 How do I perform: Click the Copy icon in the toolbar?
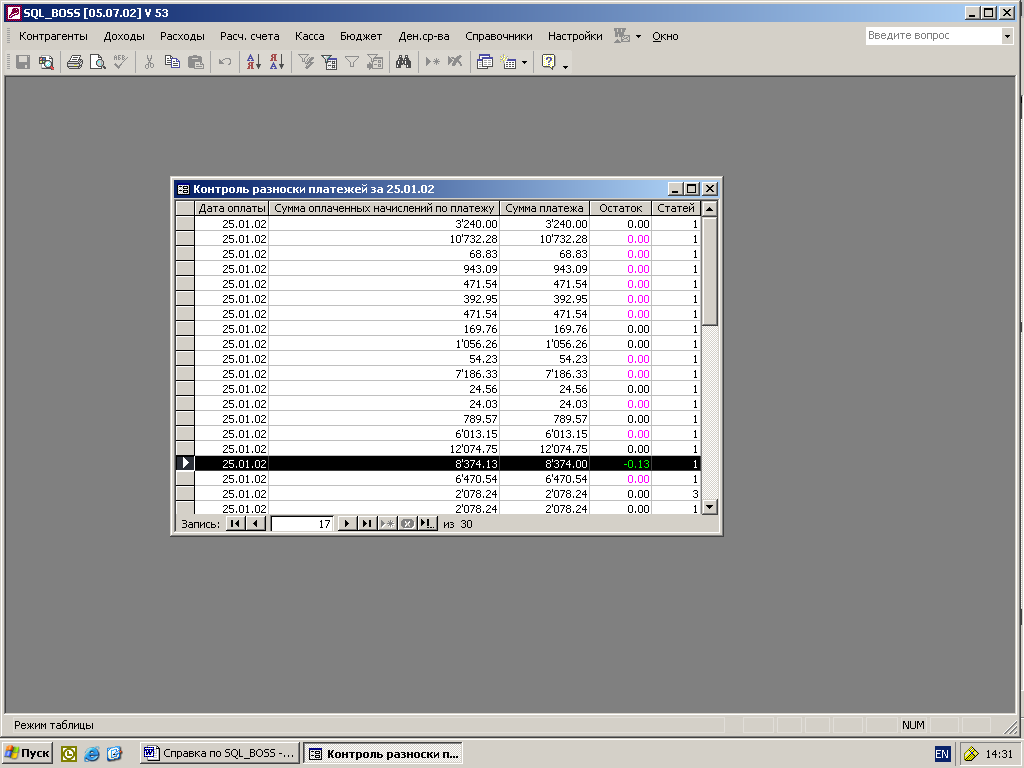pyautogui.click(x=172, y=62)
